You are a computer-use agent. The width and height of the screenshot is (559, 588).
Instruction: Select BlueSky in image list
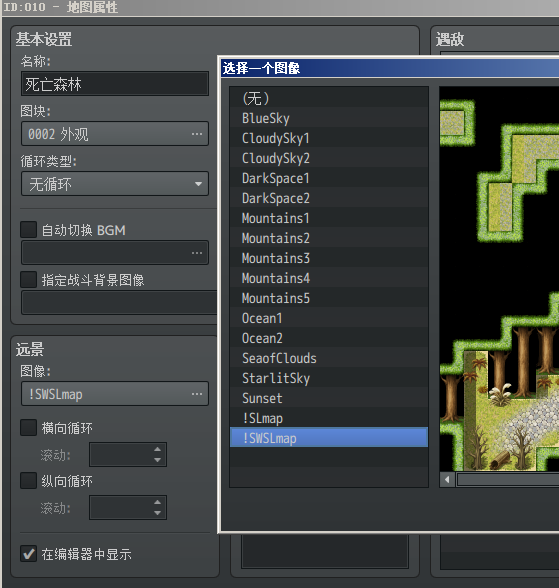tap(329, 118)
